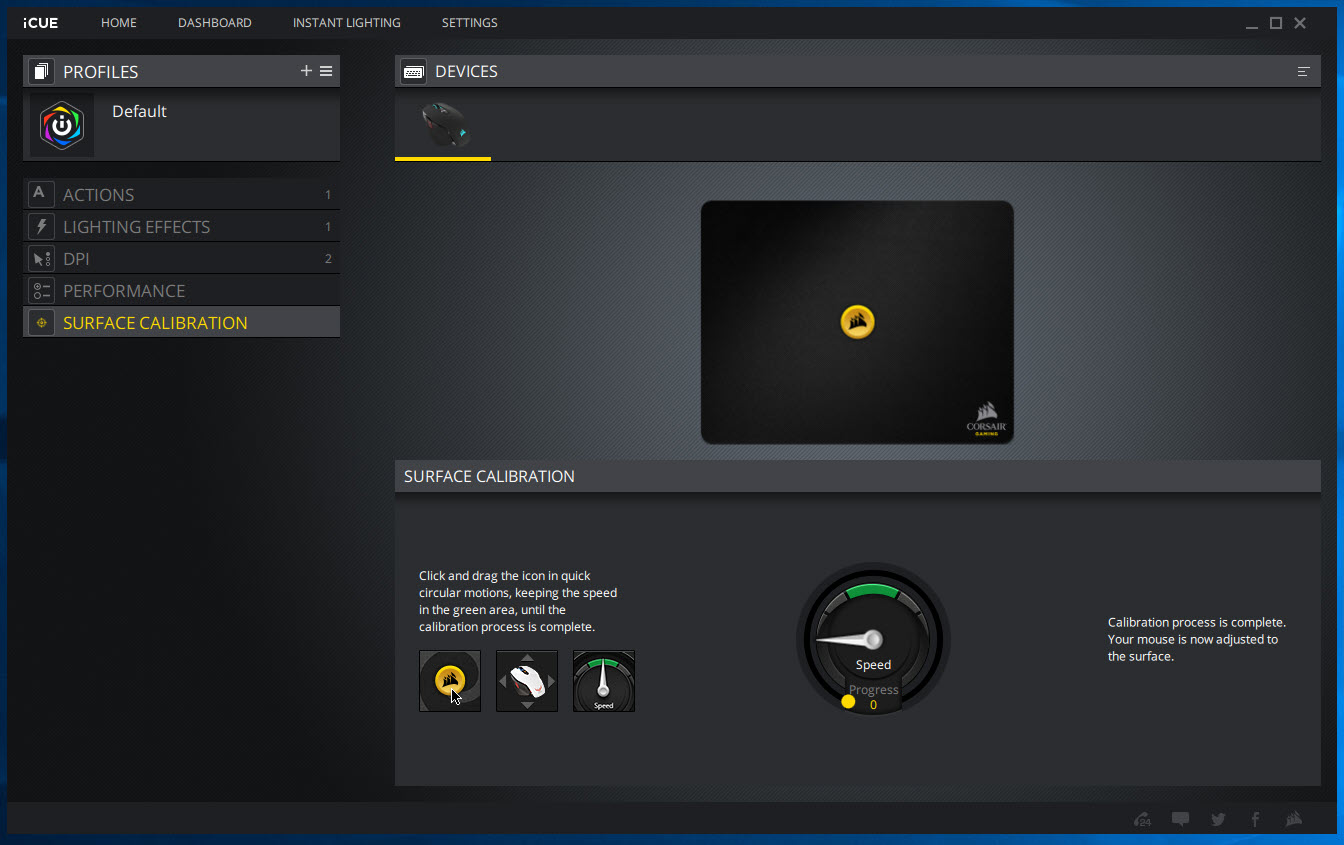This screenshot has height=845, width=1344.
Task: Click the lightning bolt Lighting Effects icon
Action: pyautogui.click(x=41, y=226)
